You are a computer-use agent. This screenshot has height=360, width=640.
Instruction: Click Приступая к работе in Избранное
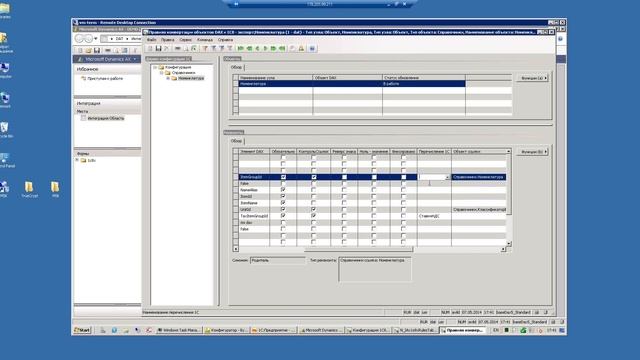pyautogui.click(x=105, y=78)
